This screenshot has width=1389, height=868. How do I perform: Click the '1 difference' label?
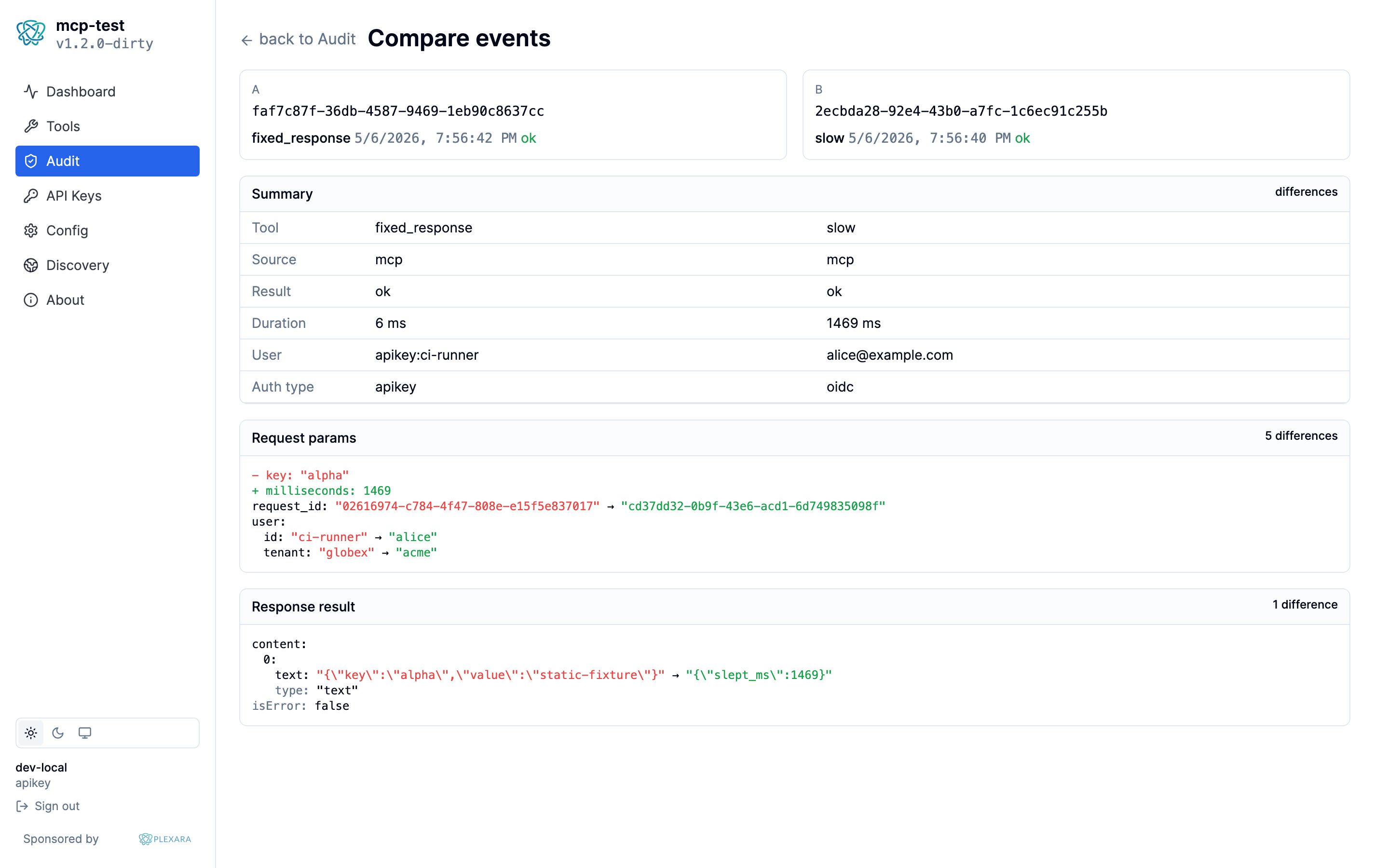(x=1305, y=605)
